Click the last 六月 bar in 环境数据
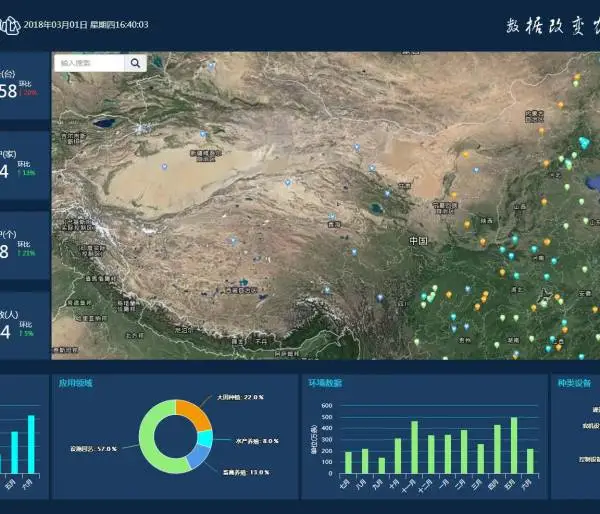The width and height of the screenshot is (600, 514). pyautogui.click(x=530, y=461)
